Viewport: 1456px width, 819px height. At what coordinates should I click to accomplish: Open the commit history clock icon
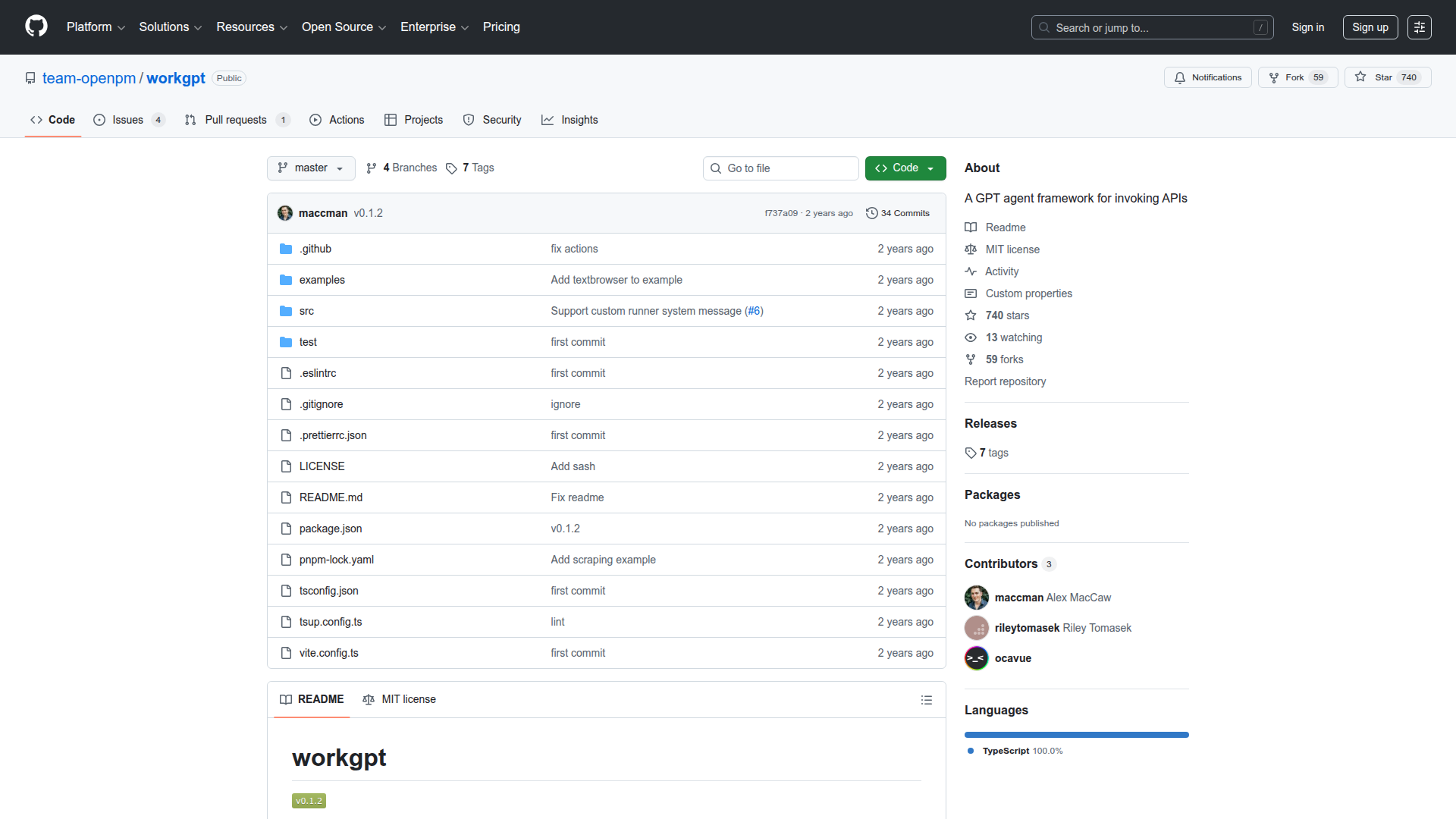click(871, 213)
